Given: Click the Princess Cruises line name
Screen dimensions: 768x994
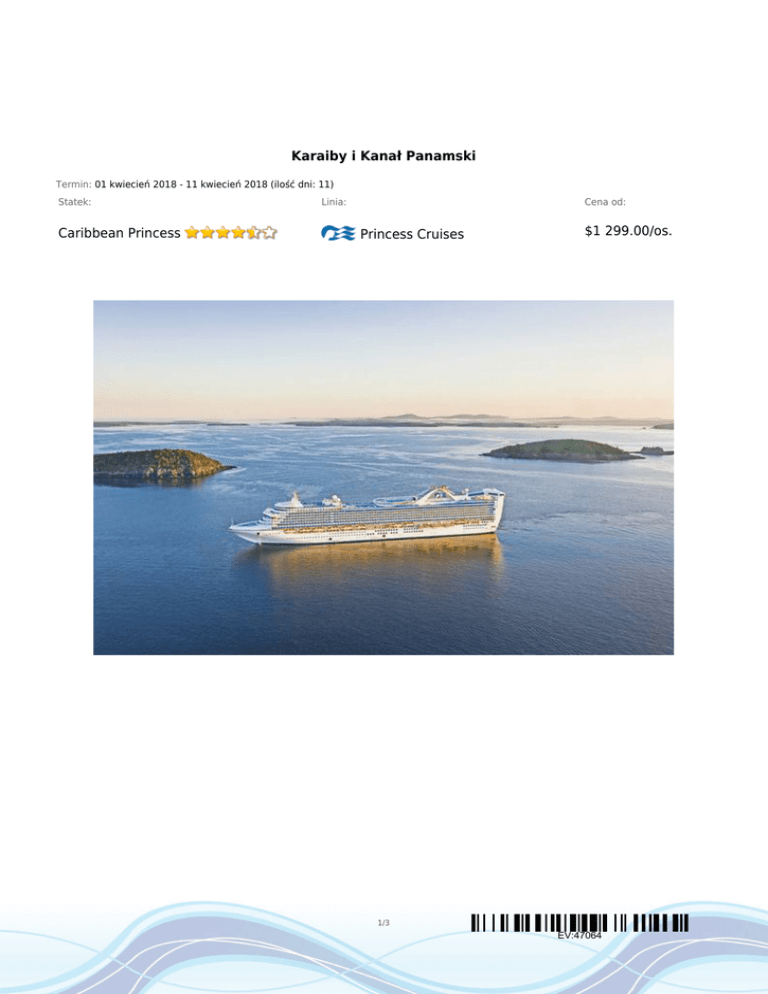Looking at the screenshot, I should [x=412, y=234].
